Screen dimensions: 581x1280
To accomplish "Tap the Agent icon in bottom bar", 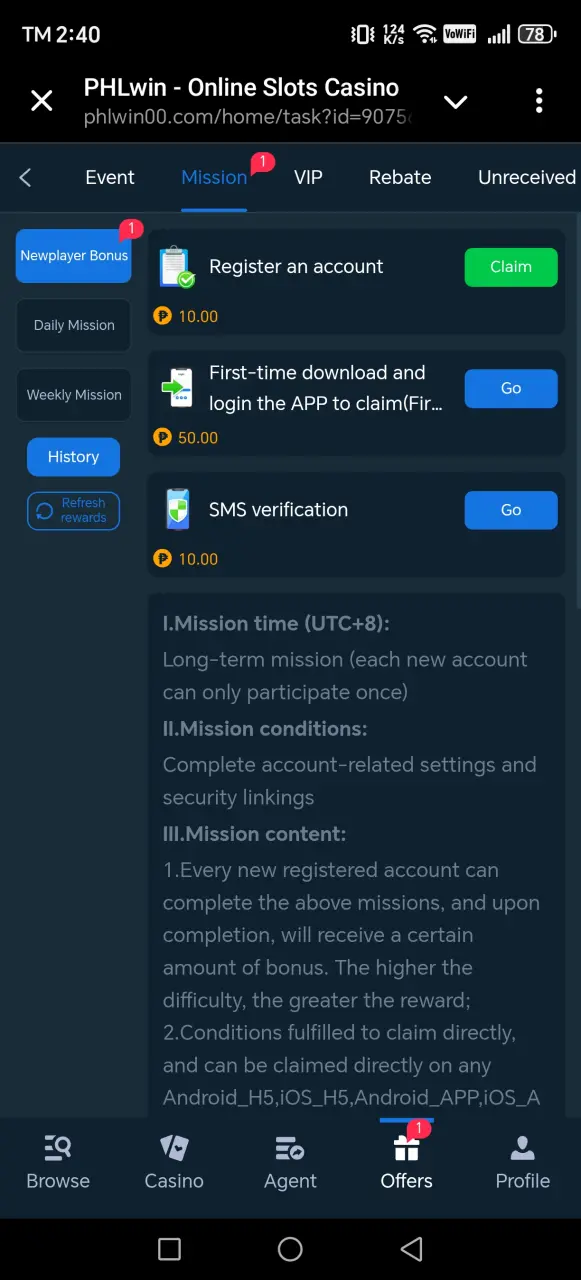I will [290, 1148].
